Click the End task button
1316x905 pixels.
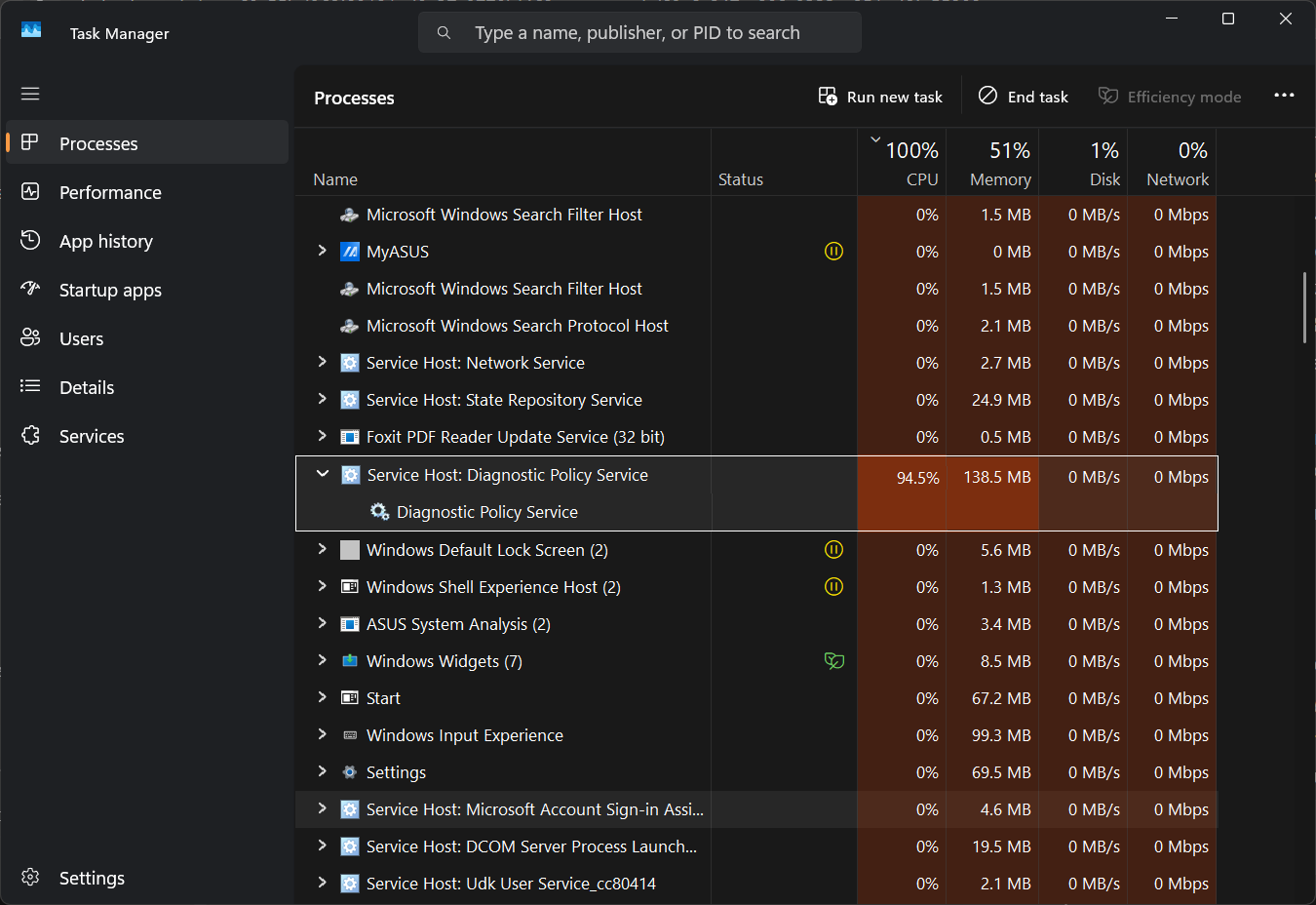tap(1024, 97)
